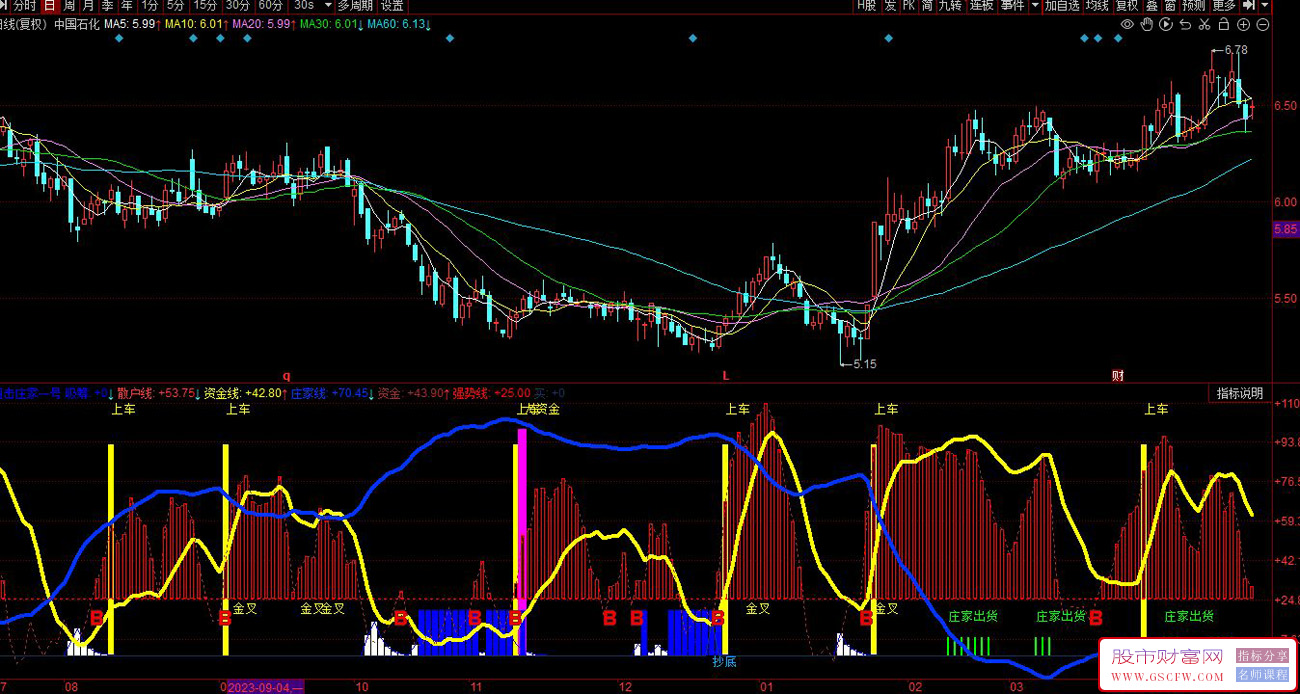The width and height of the screenshot is (1300, 694).
Task: Click the MA20: 5.99 indicator label
Action: 263,24
